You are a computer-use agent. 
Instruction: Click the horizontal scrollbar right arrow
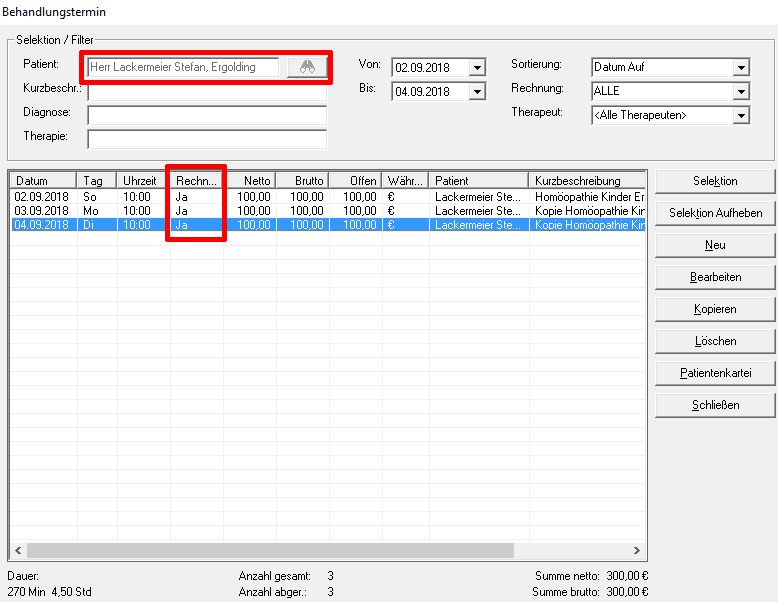pyautogui.click(x=639, y=550)
